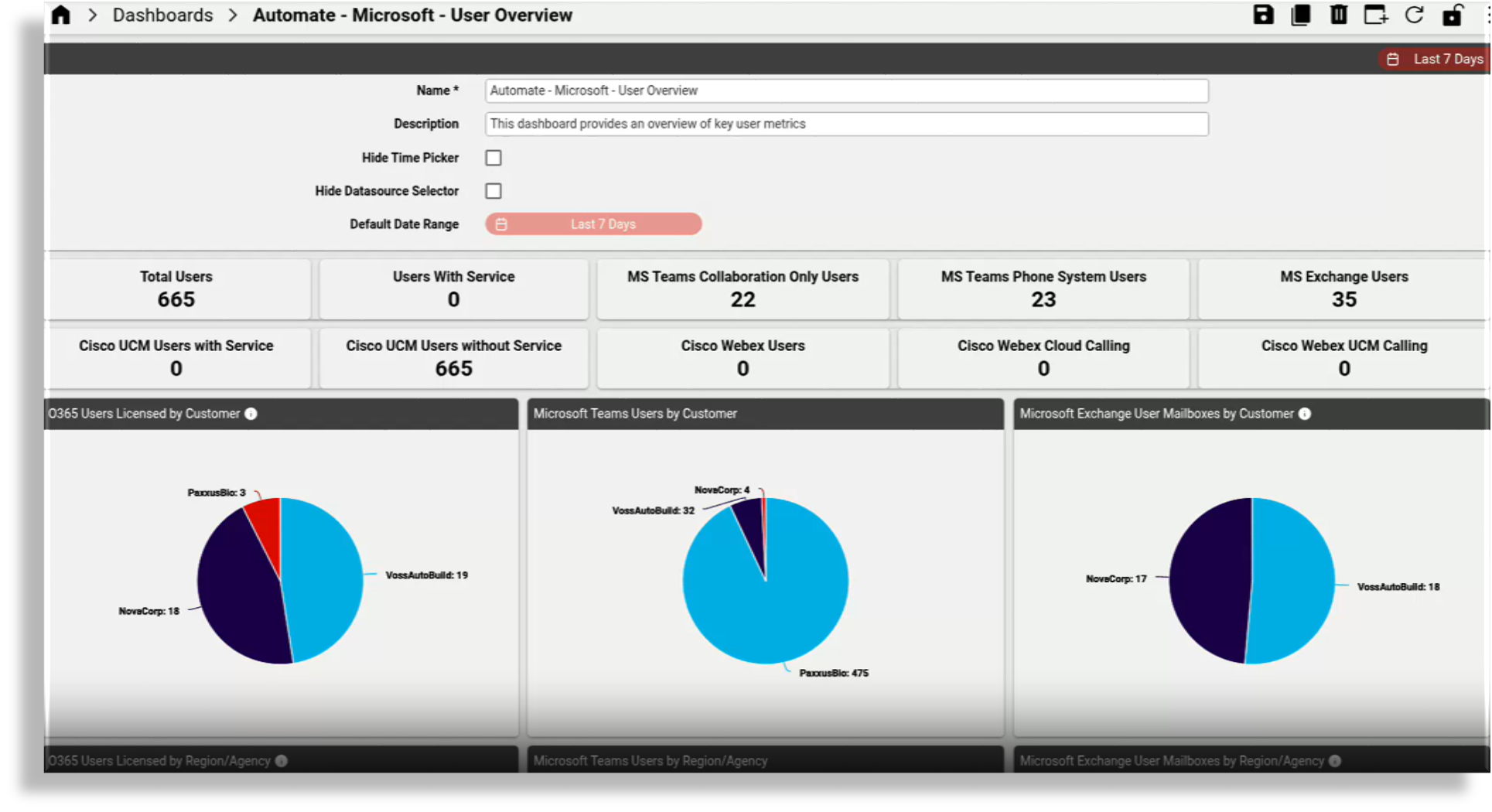This screenshot has height=812, width=1492.
Task: Refresh the dashboard using the reload icon
Action: (x=1414, y=15)
